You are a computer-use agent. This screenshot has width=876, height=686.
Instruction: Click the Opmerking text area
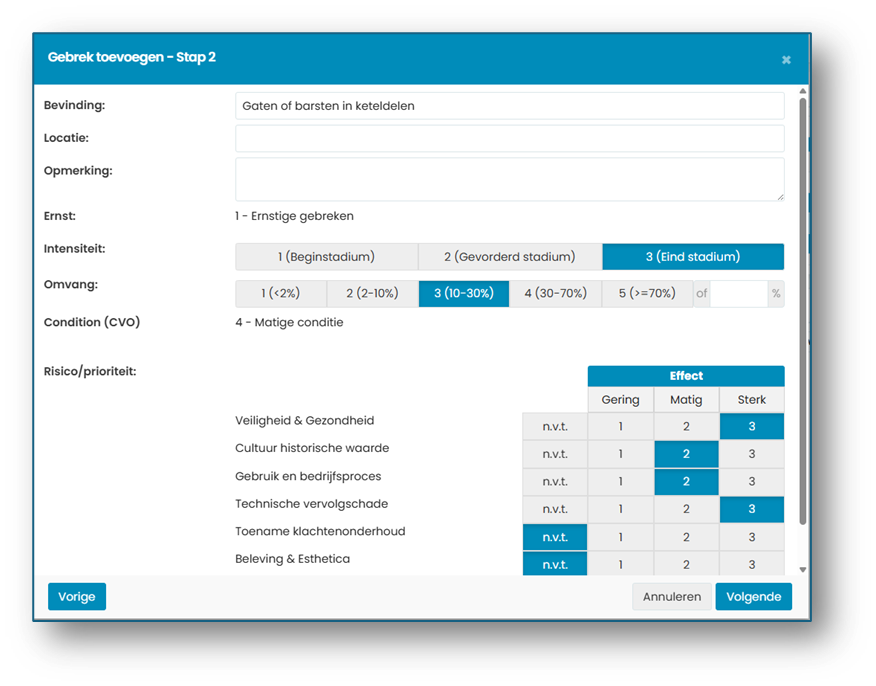pyautogui.click(x=510, y=179)
